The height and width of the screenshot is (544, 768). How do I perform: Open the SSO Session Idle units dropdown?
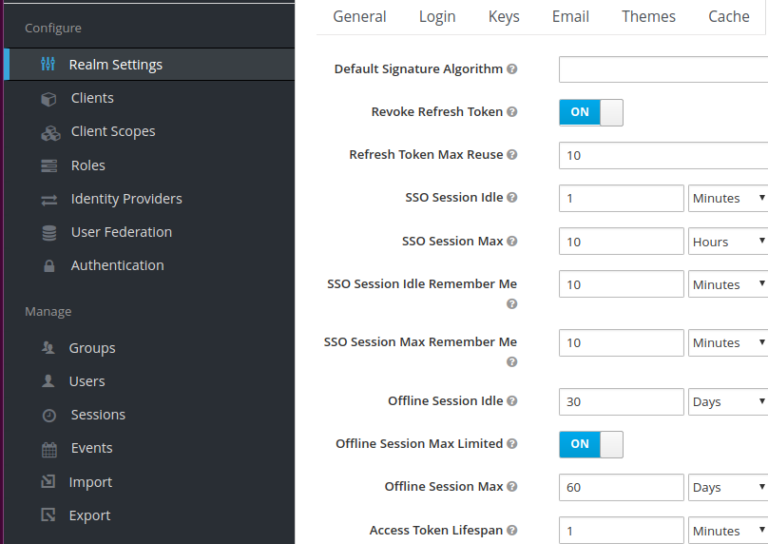[728, 198]
